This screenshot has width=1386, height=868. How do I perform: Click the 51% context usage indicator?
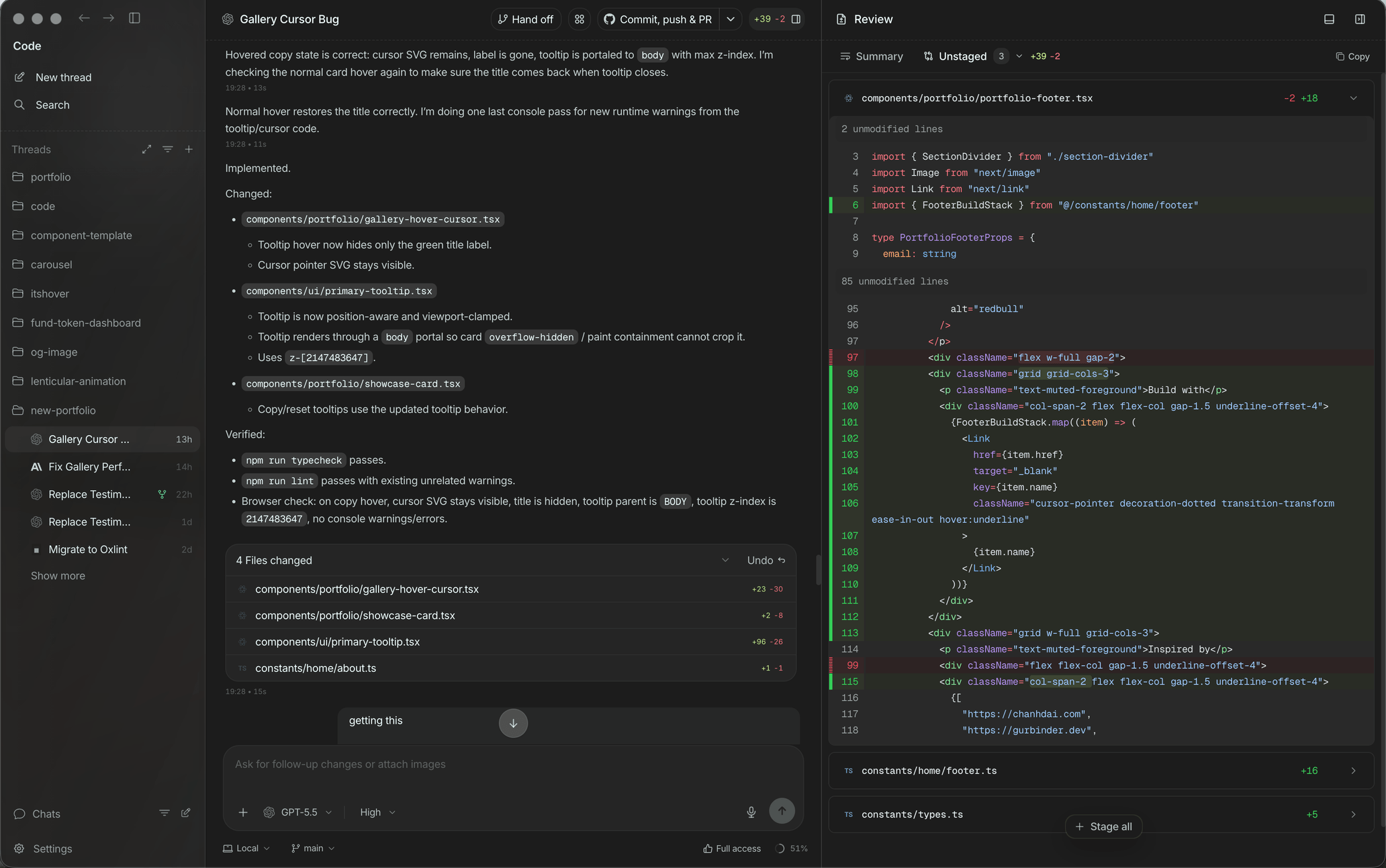pos(792,849)
